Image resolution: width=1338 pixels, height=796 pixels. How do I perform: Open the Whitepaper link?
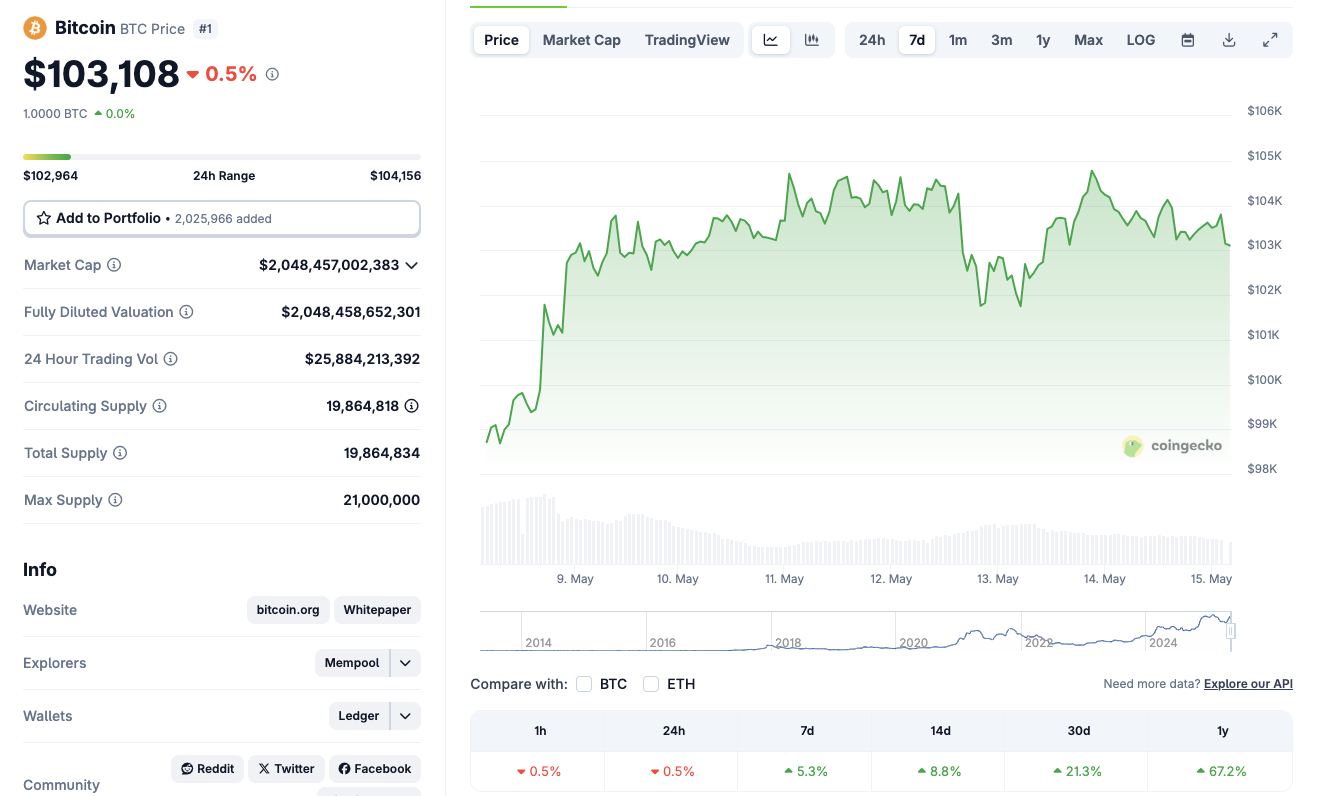click(377, 610)
